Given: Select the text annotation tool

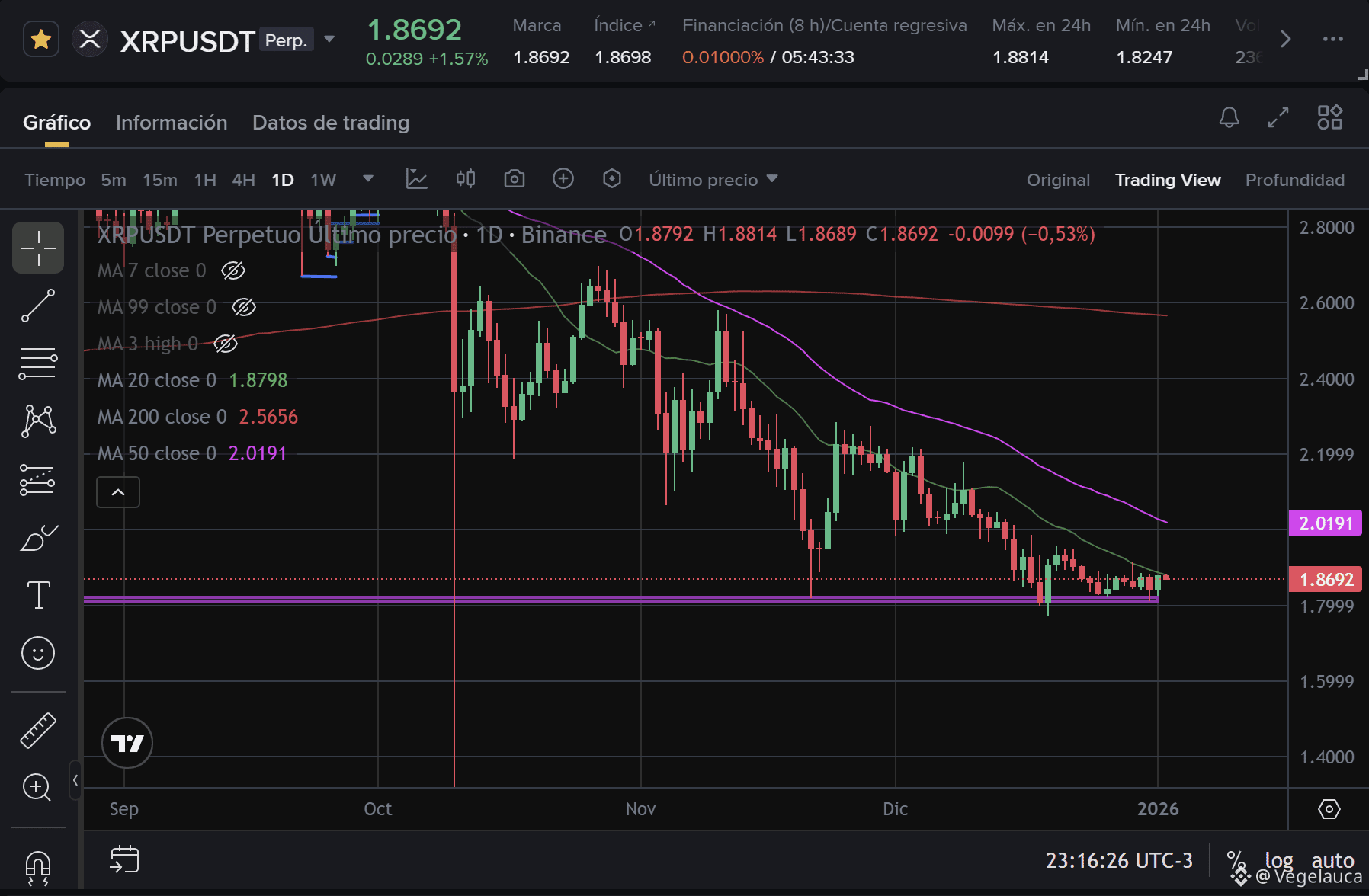Looking at the screenshot, I should [38, 595].
